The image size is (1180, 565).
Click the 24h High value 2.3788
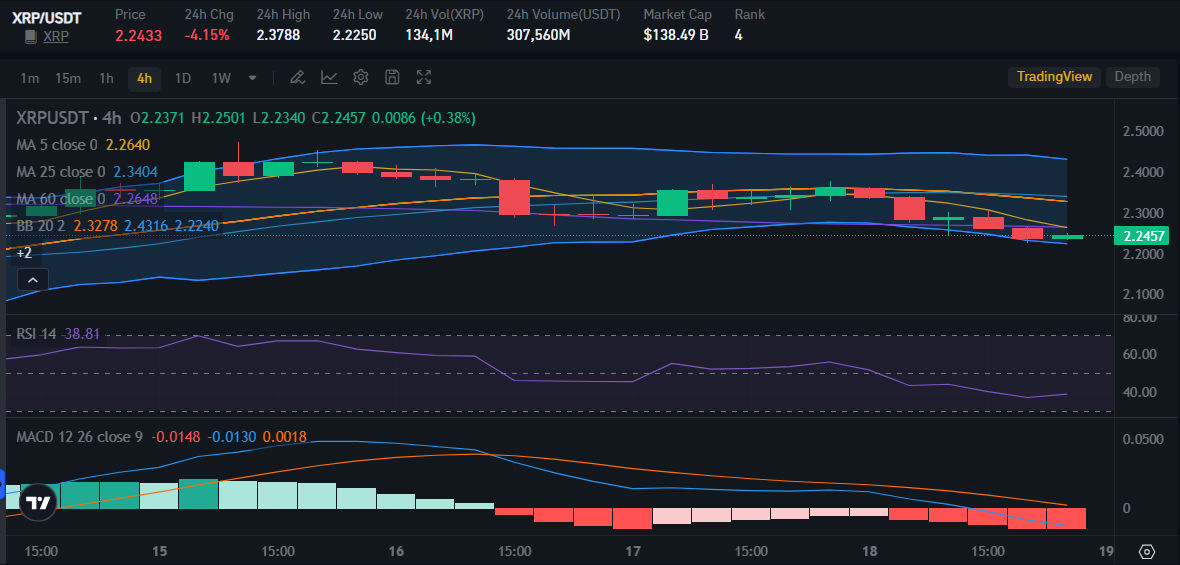coord(278,35)
